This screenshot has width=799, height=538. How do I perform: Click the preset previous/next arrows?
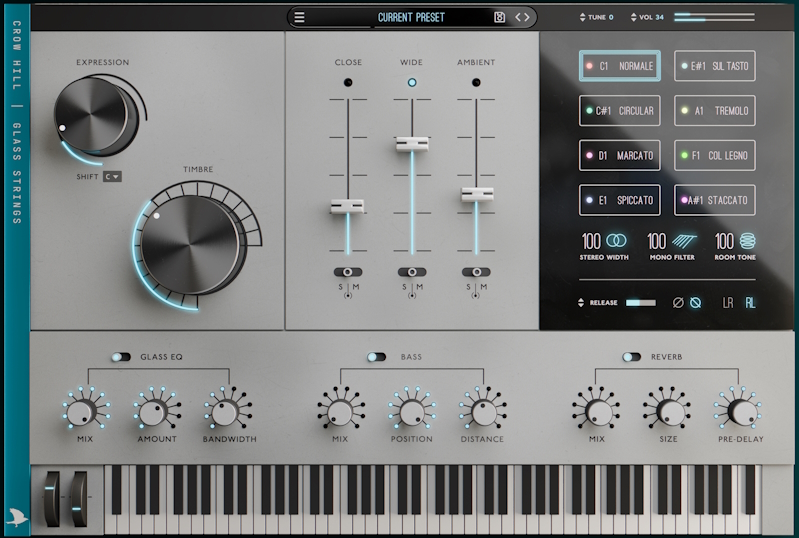(523, 17)
